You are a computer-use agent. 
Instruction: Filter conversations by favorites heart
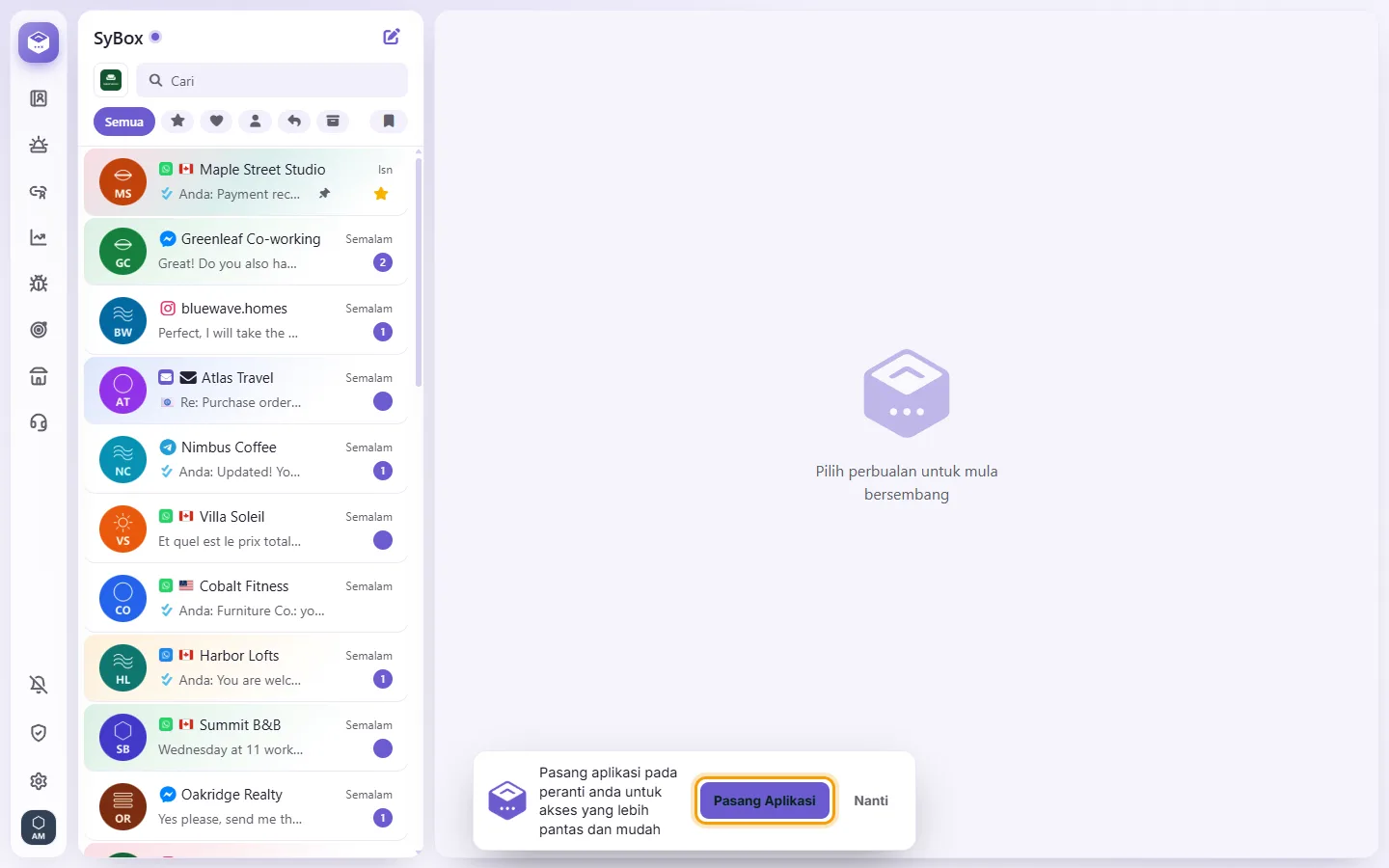point(217,121)
